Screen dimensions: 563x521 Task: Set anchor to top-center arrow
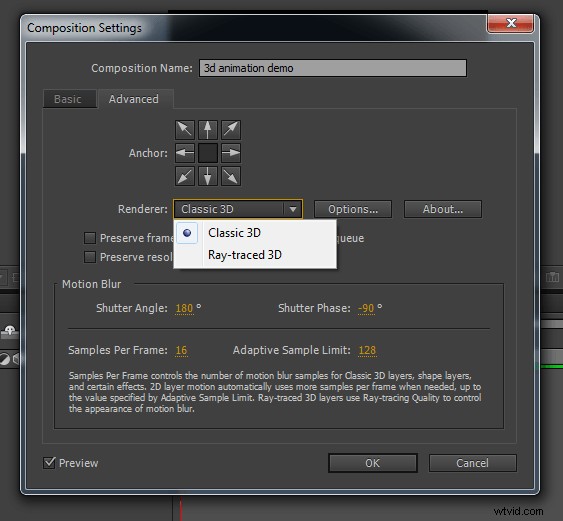click(x=208, y=130)
